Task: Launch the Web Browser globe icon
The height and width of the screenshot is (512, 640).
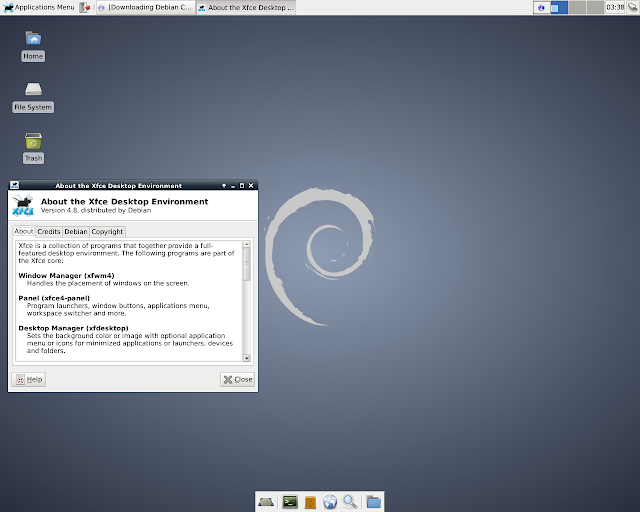Action: pyautogui.click(x=330, y=501)
